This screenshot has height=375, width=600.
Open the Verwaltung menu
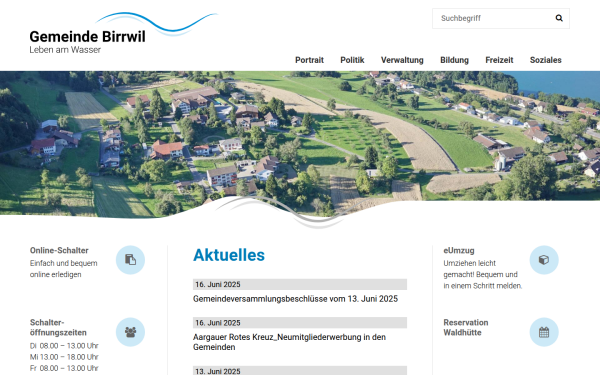coord(402,60)
